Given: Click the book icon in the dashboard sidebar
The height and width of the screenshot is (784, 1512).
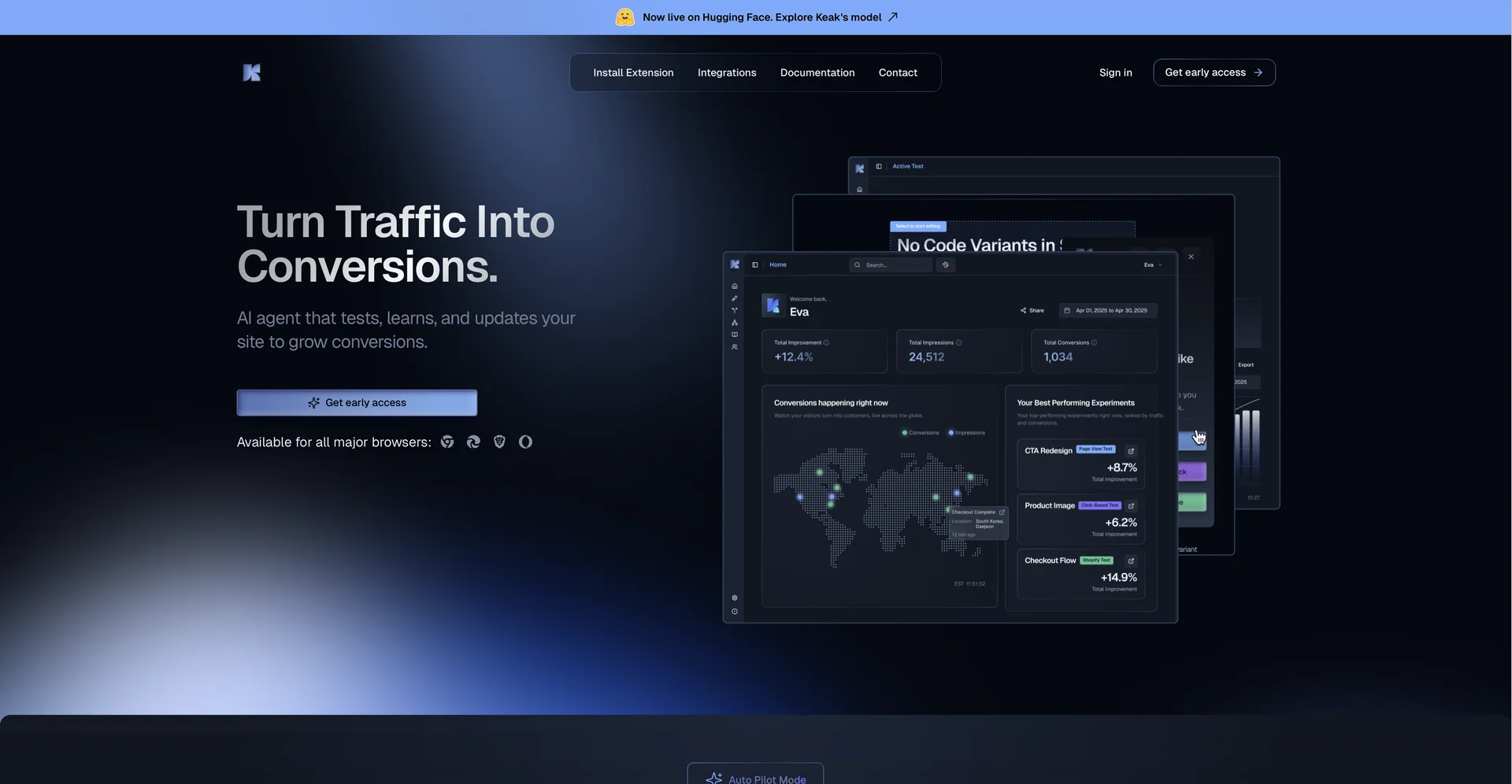Looking at the screenshot, I should (x=735, y=335).
